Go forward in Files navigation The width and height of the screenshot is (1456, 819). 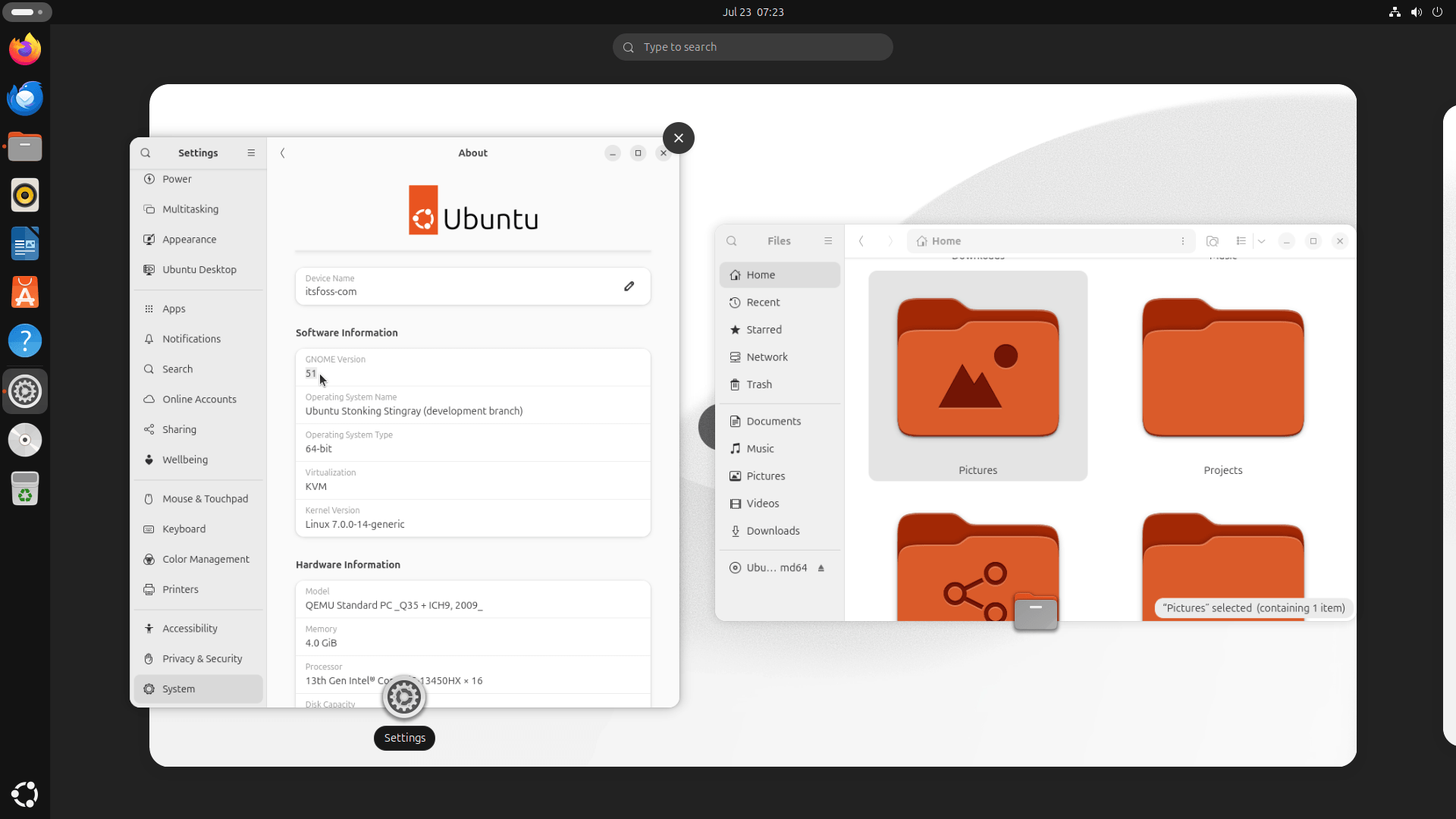(890, 241)
